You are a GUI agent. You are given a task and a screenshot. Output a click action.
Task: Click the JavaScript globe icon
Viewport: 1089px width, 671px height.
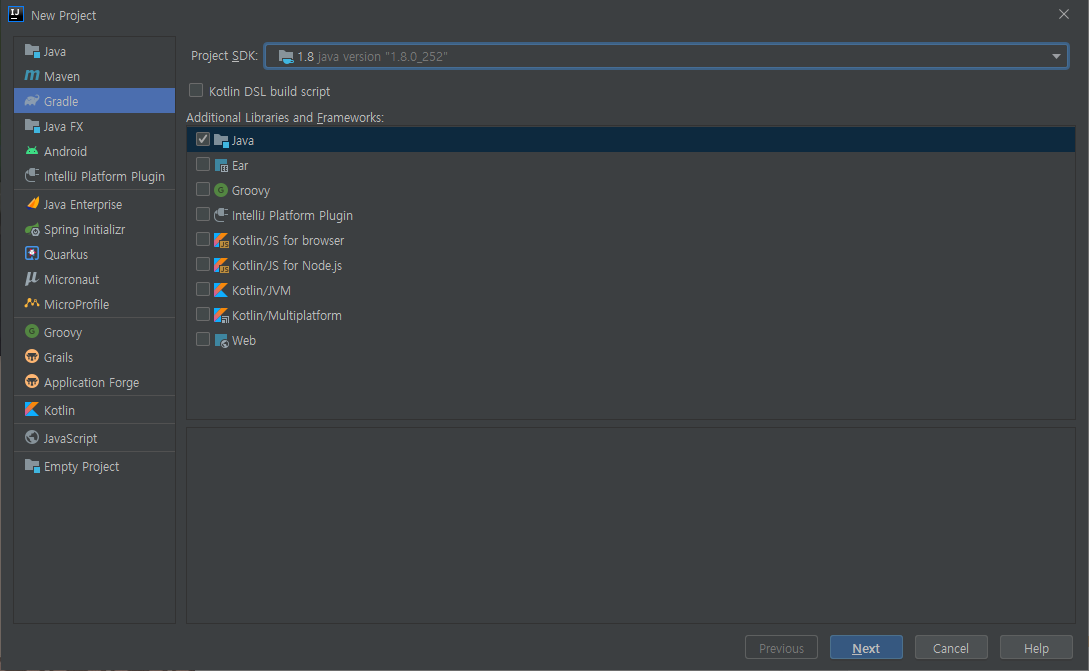[x=32, y=438]
